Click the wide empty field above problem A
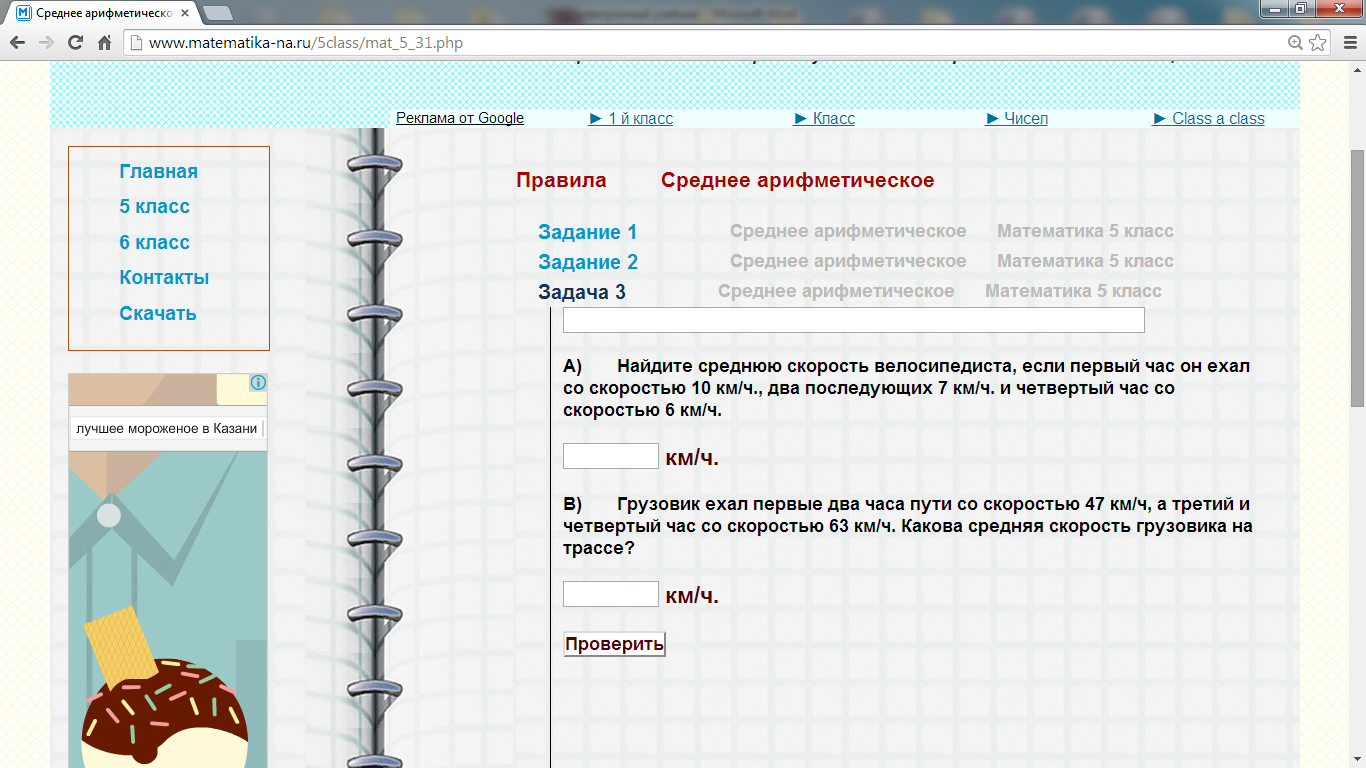Screen dimensions: 1366x768 click(x=854, y=320)
